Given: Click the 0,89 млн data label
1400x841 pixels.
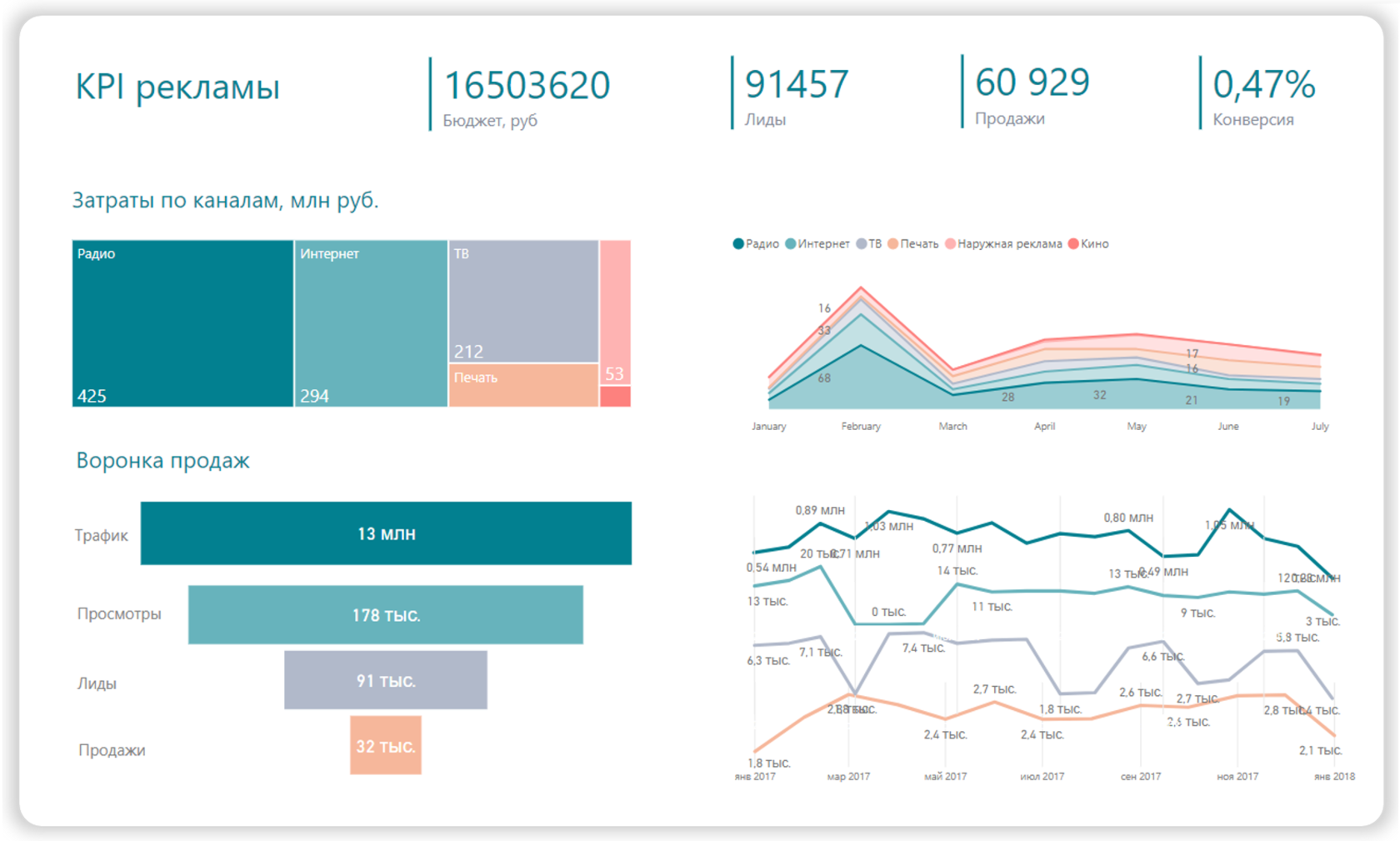Looking at the screenshot, I should click(x=820, y=510).
